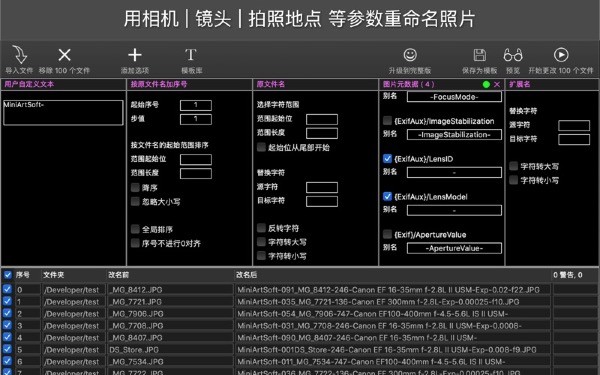Enable 字符转大写 in 扩展名 panel
This screenshot has width=600, height=375.
[514, 166]
